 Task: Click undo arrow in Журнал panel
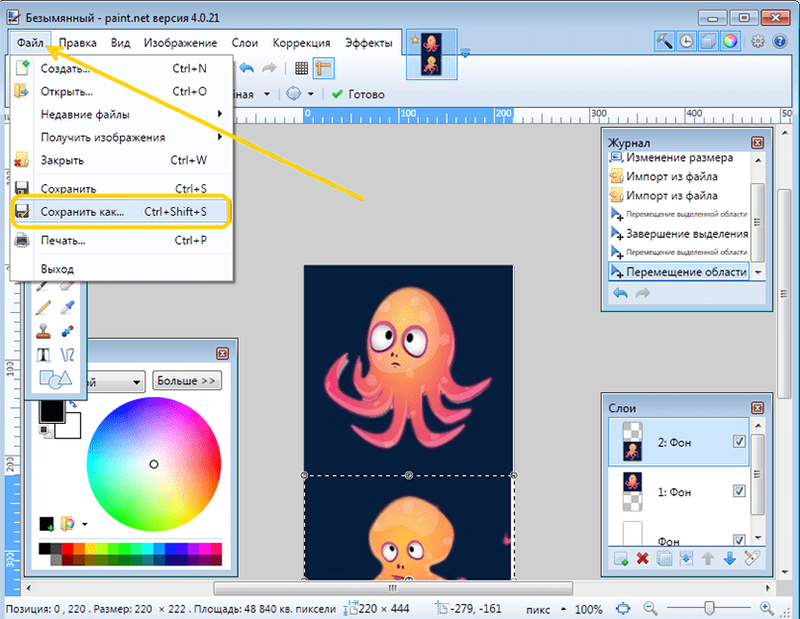point(620,293)
